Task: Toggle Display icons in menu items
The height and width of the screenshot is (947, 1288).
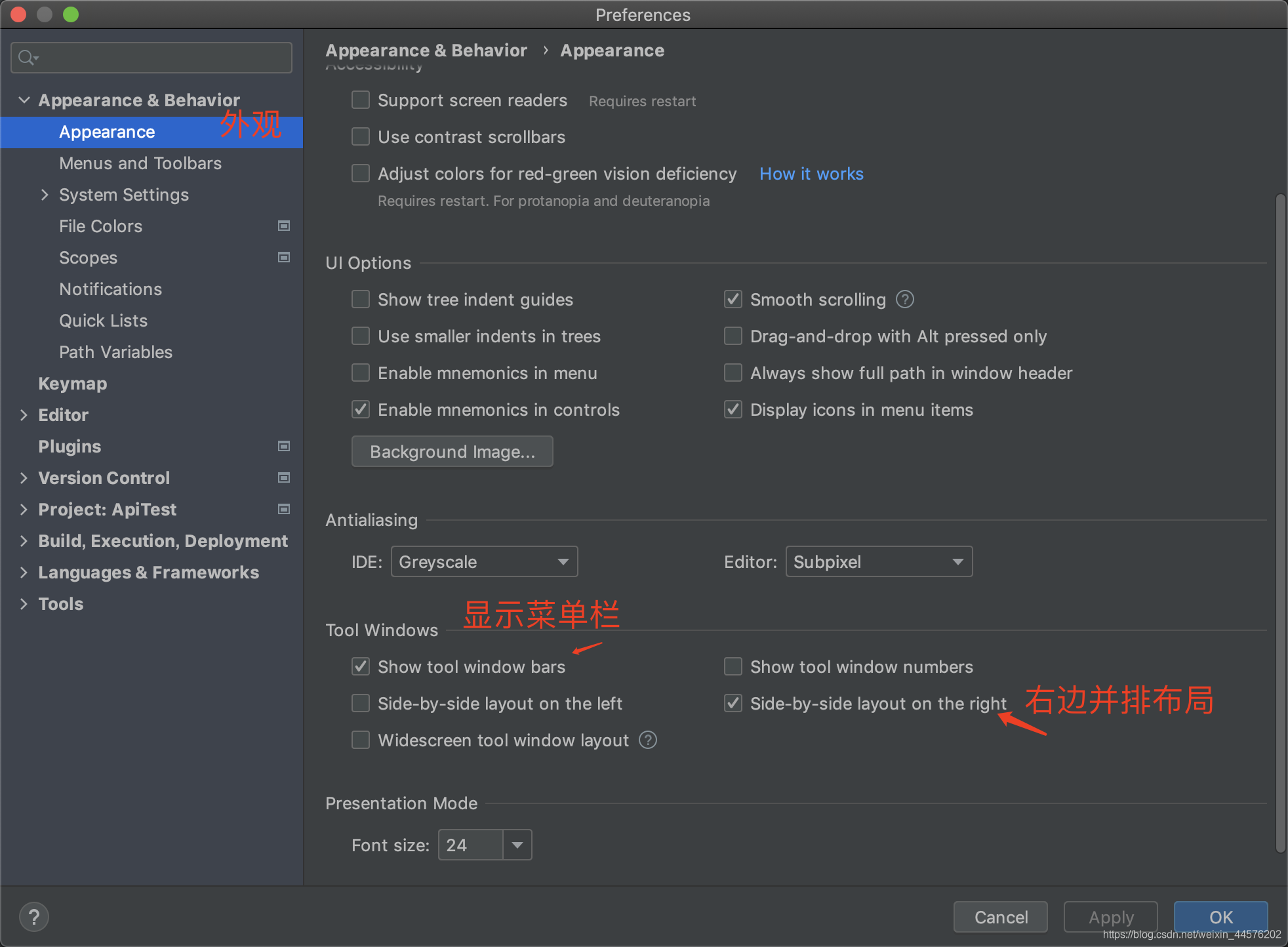Action: 733,410
